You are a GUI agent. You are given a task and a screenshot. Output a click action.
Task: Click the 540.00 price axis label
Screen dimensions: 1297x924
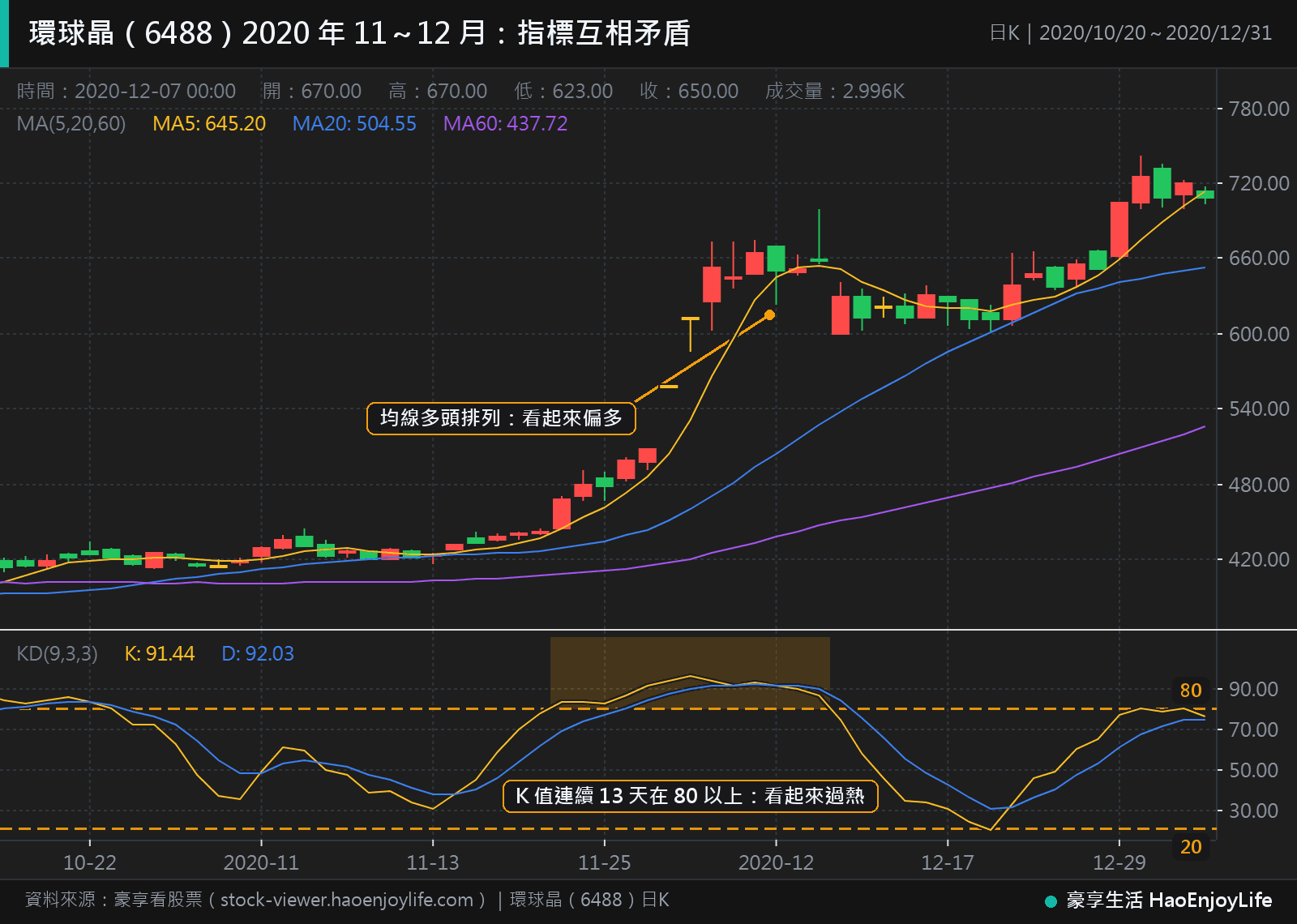tap(1259, 409)
